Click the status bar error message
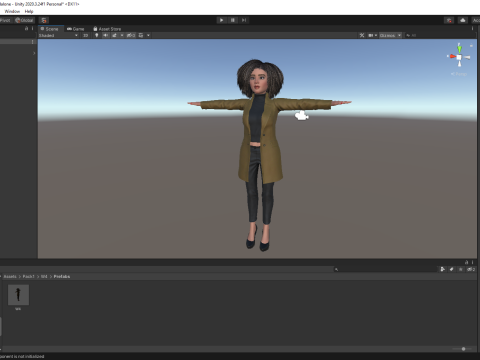This screenshot has height=360, width=480. click(x=22, y=356)
